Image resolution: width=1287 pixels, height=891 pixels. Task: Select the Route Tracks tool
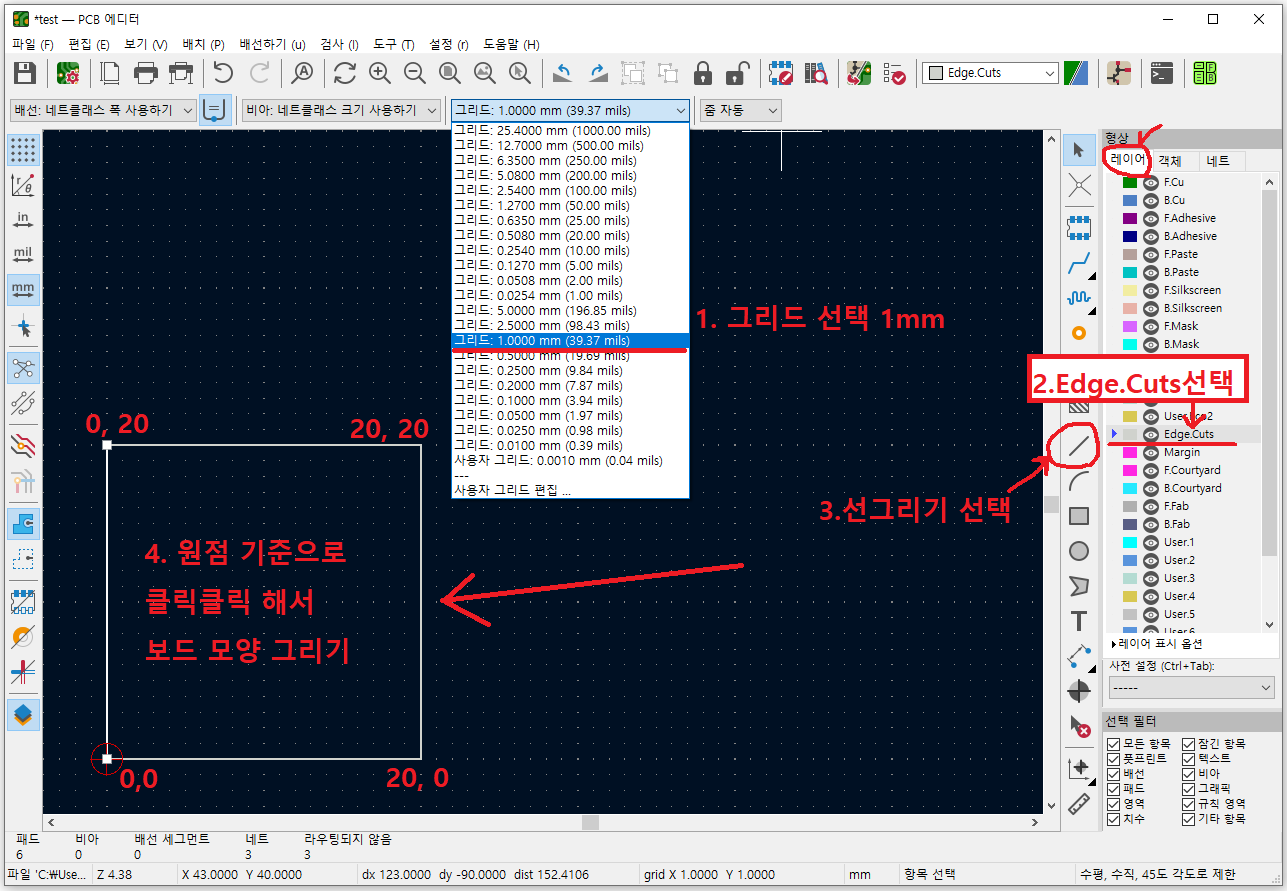click(x=1078, y=264)
